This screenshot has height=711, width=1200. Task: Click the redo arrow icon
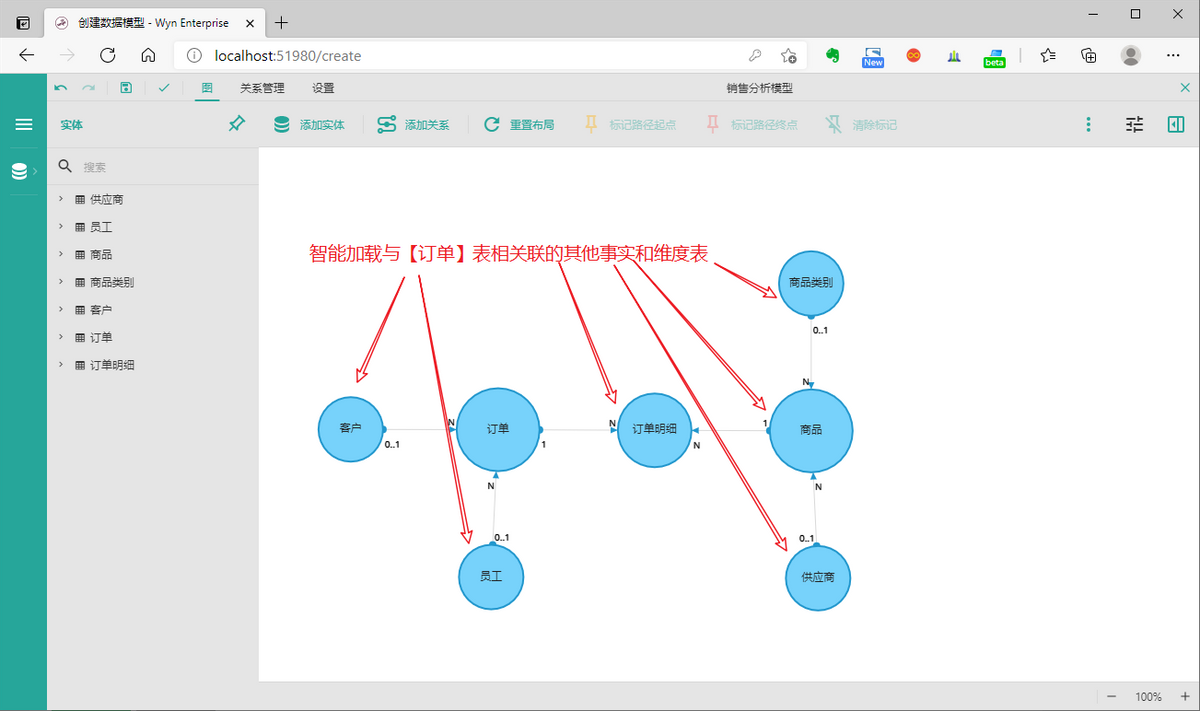(x=89, y=88)
